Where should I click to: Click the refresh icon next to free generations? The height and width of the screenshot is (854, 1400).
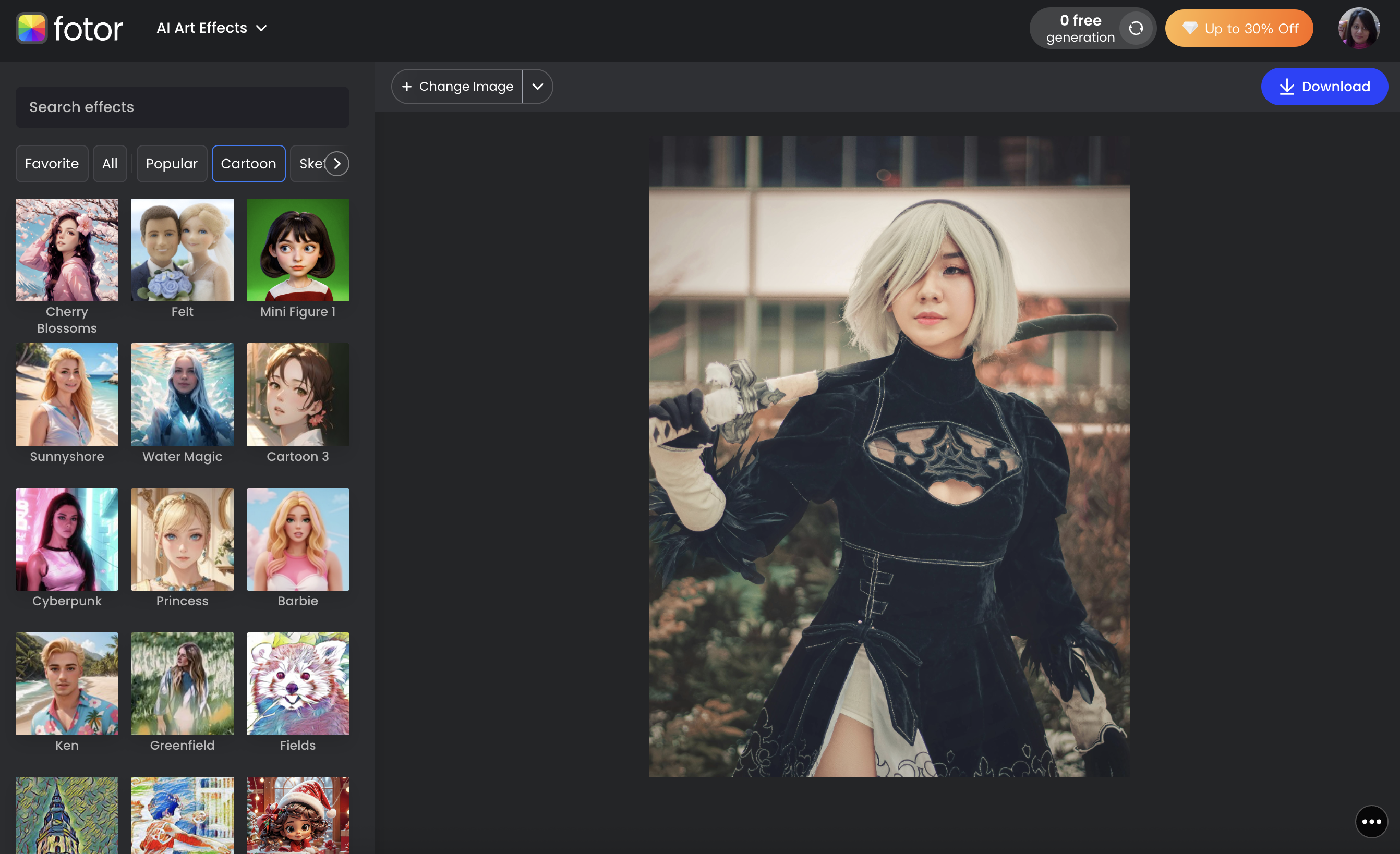click(x=1135, y=28)
